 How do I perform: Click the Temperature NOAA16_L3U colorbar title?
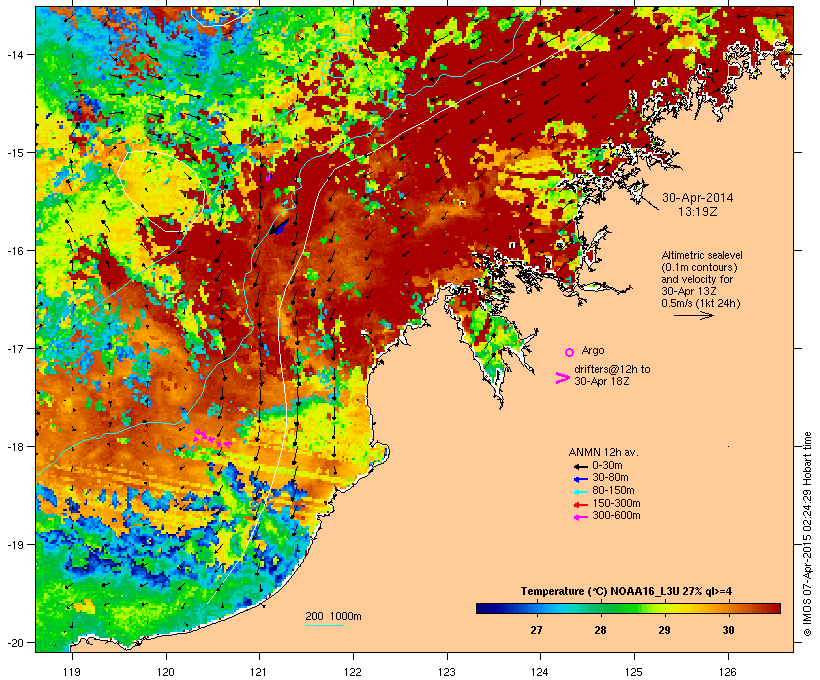(626, 592)
